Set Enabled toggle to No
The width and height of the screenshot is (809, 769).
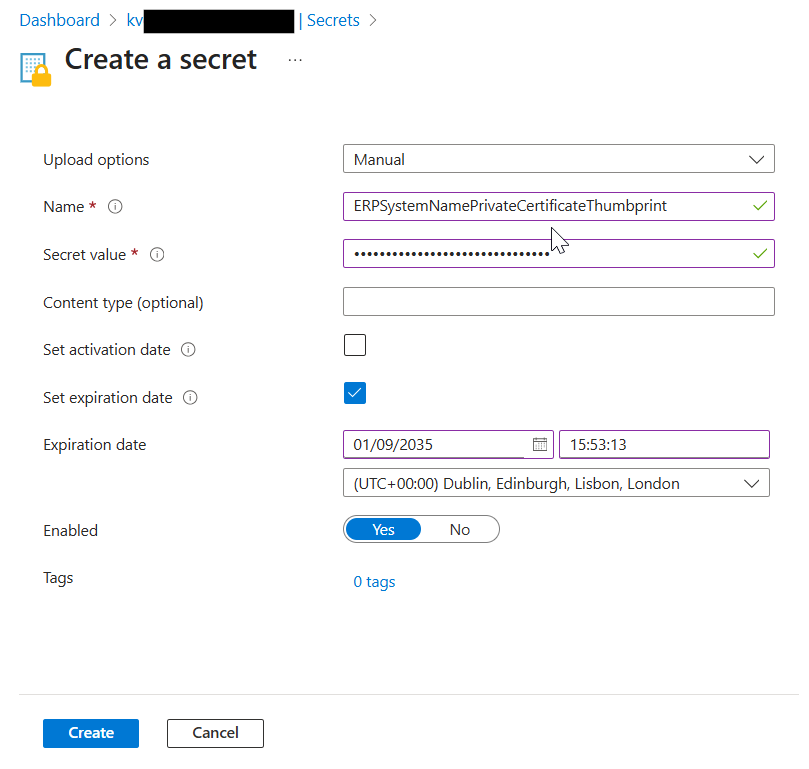[x=460, y=530]
